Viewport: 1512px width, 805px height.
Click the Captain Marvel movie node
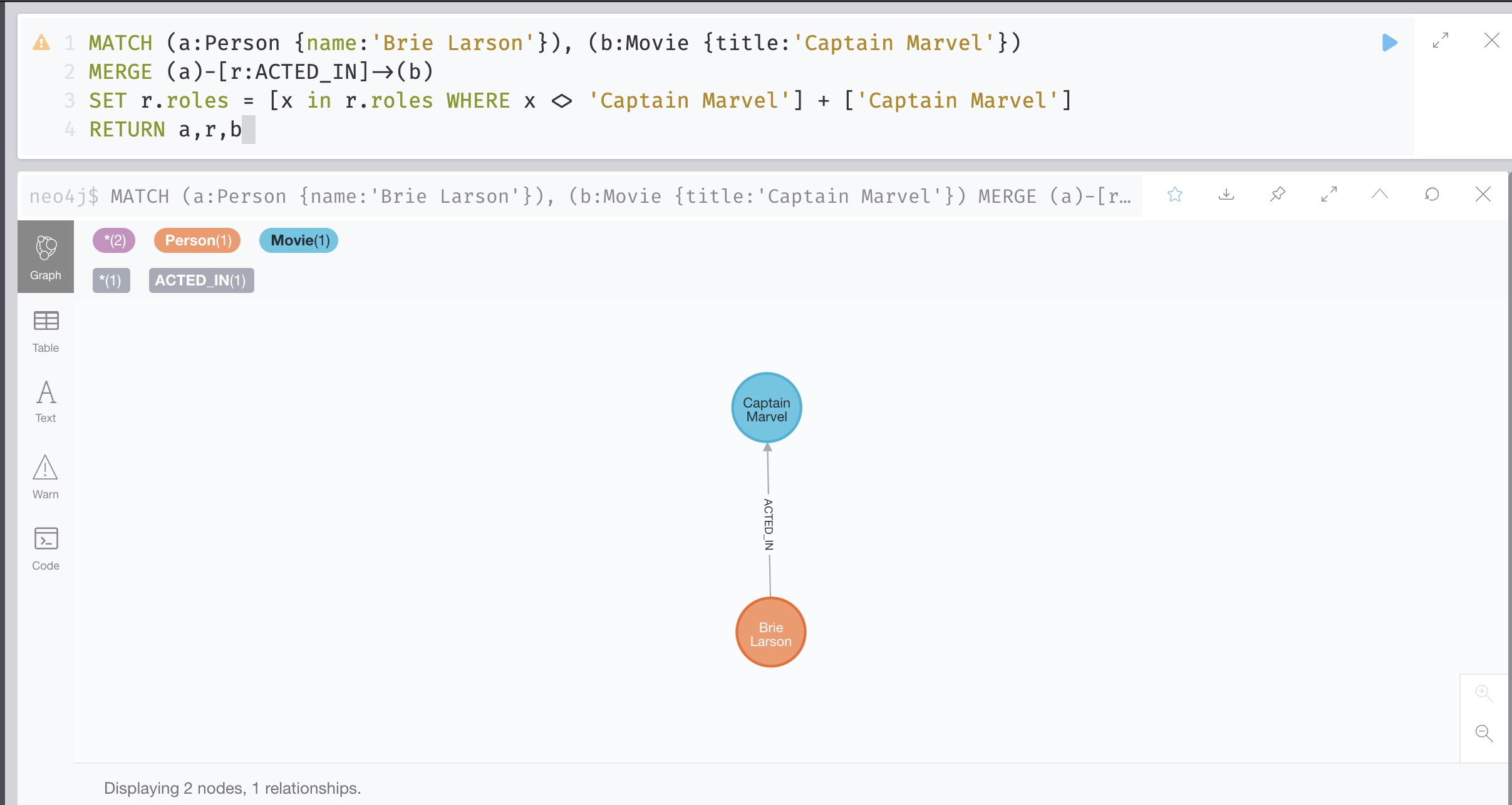pos(767,408)
